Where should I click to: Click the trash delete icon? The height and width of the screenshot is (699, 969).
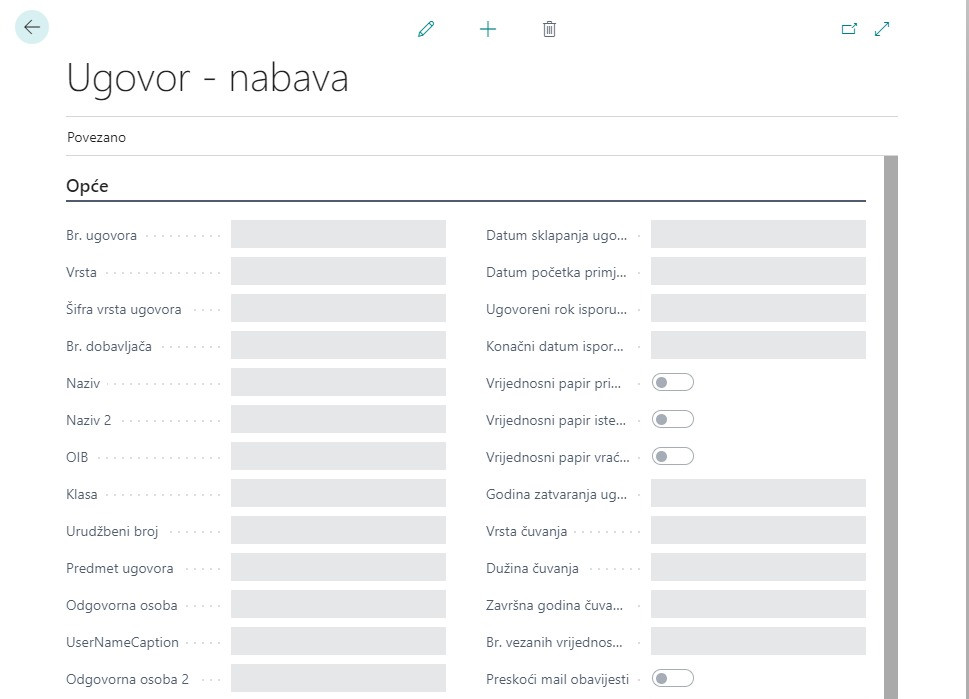click(549, 29)
